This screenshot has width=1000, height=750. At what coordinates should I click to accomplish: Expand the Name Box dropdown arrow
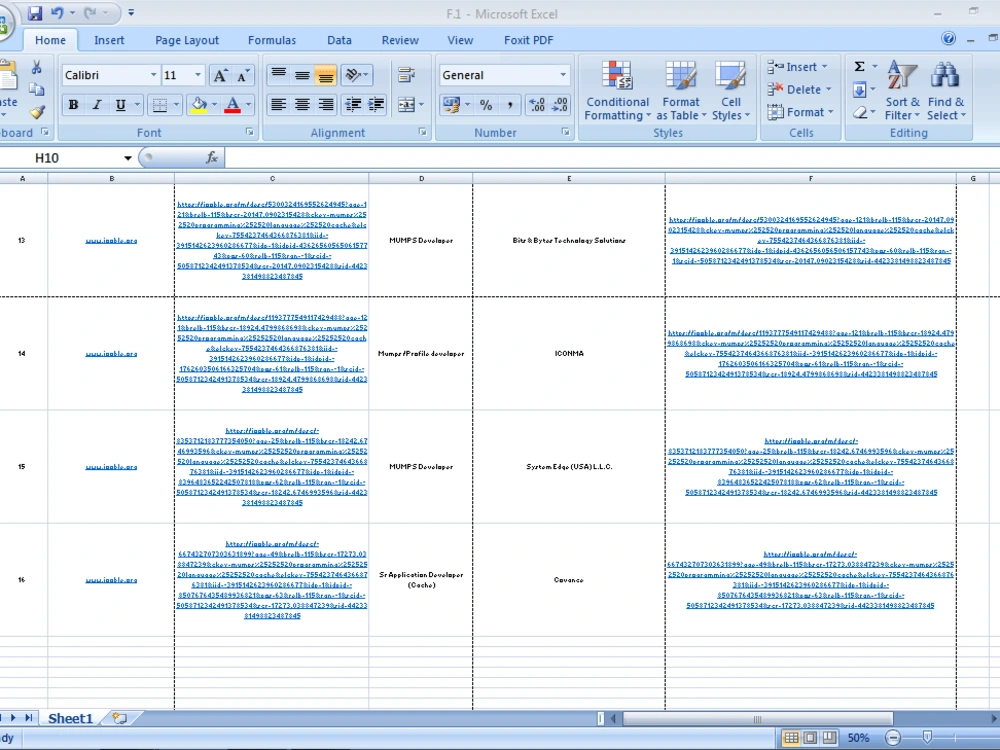coord(128,158)
